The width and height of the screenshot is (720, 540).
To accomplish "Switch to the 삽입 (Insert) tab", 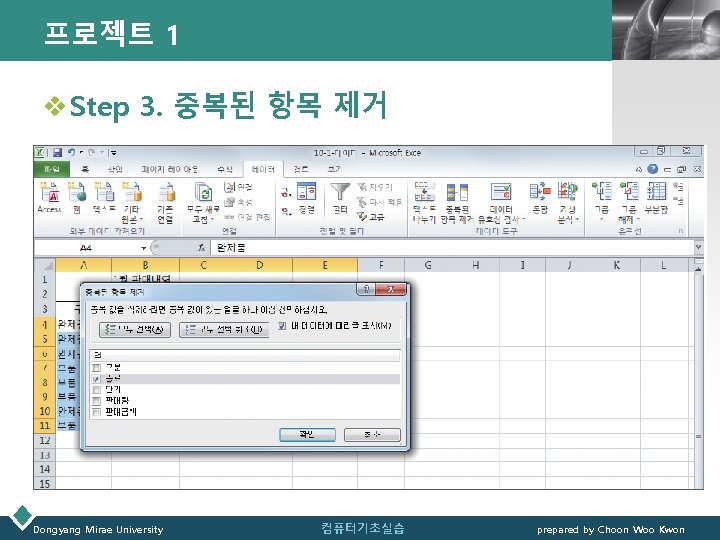I will (115, 169).
